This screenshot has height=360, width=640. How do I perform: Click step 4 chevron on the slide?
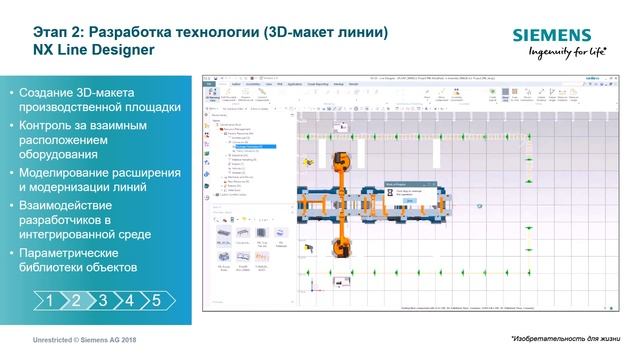tap(130, 300)
